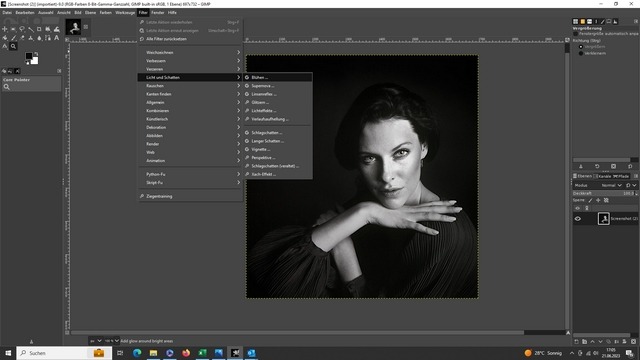
Task: Choose Lichteffekte filter entry
Action: 278,111
